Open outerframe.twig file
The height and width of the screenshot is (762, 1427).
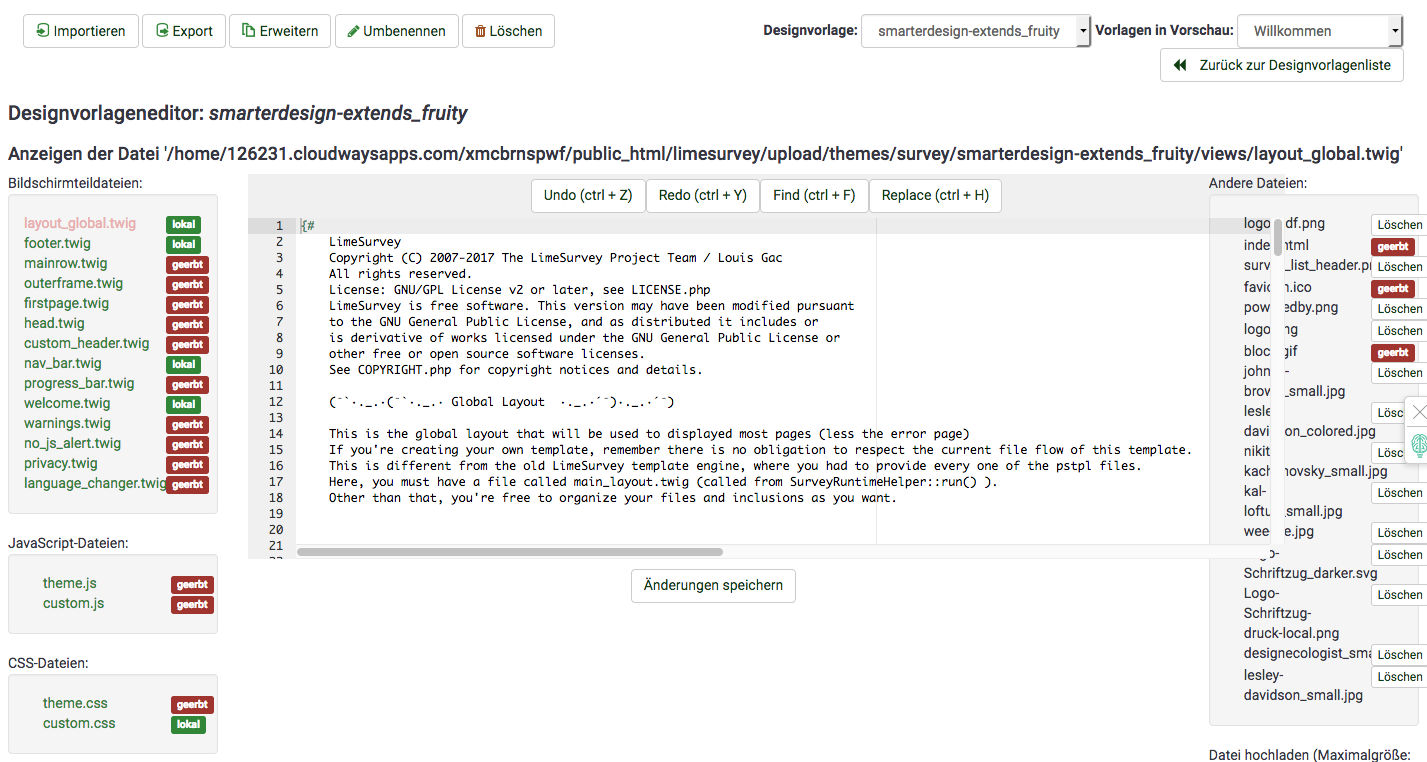click(x=74, y=284)
